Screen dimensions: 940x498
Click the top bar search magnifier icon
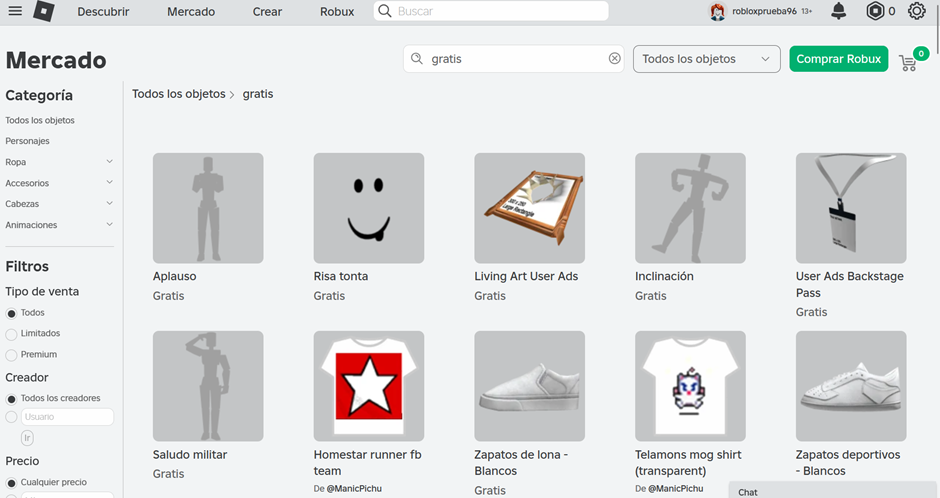385,11
